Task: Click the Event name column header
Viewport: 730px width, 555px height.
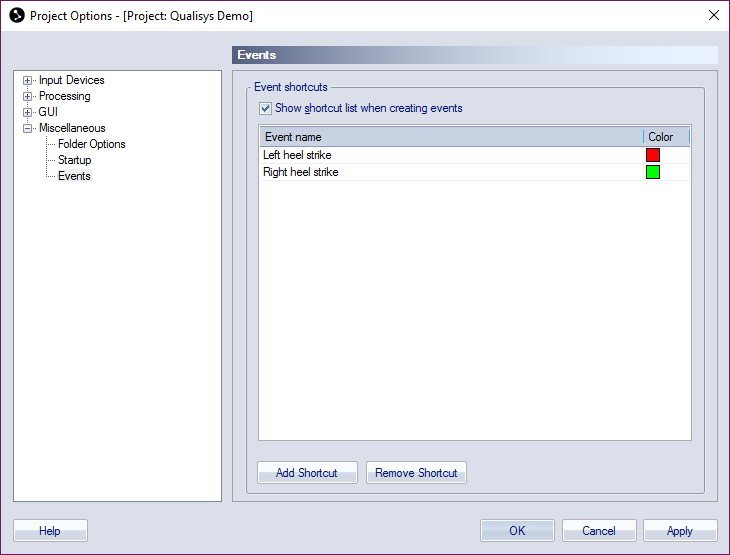Action: tap(452, 137)
